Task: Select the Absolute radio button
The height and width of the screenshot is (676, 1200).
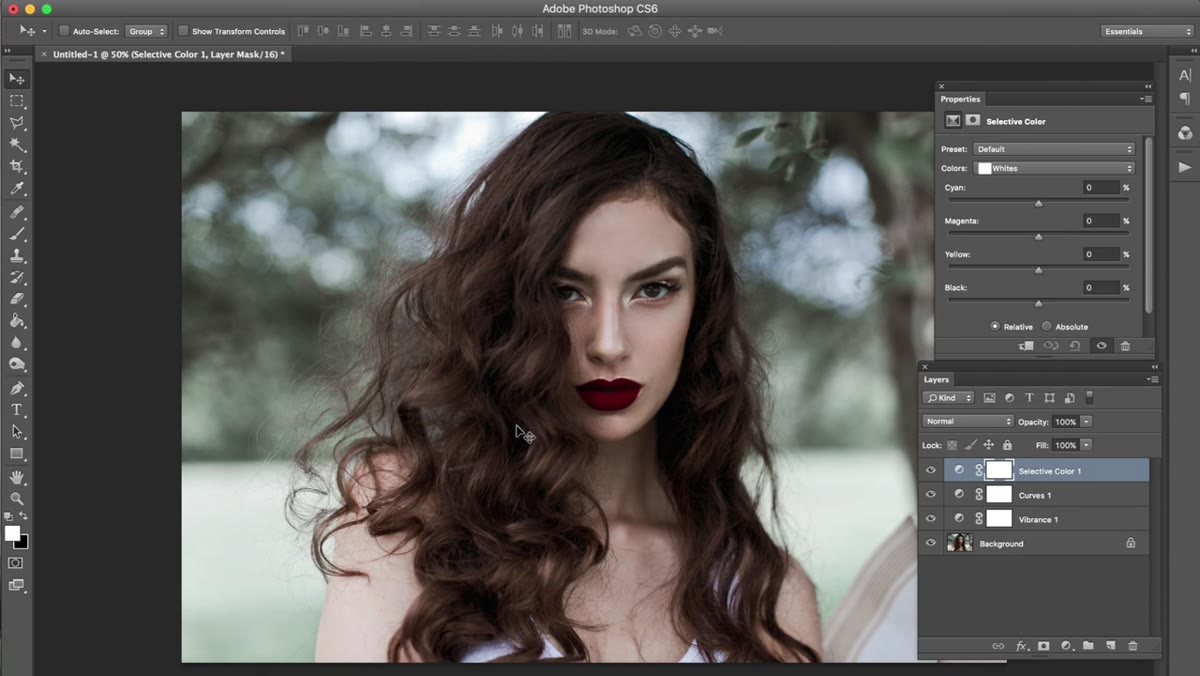Action: (x=1047, y=326)
